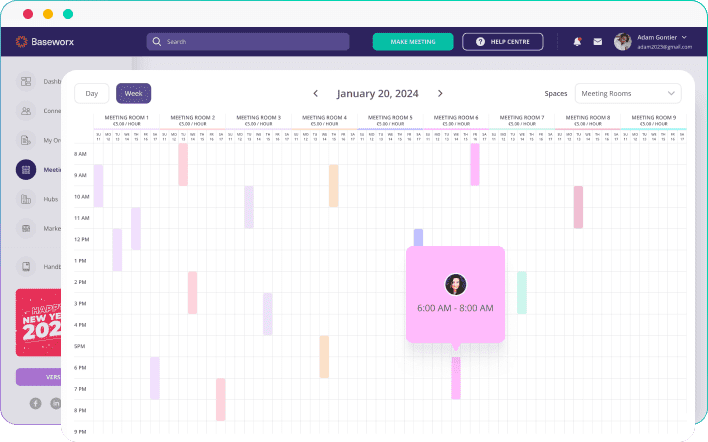Screen dimensions: 708x442
Task: Select the Connections people icon in sidebar
Action: point(26,111)
